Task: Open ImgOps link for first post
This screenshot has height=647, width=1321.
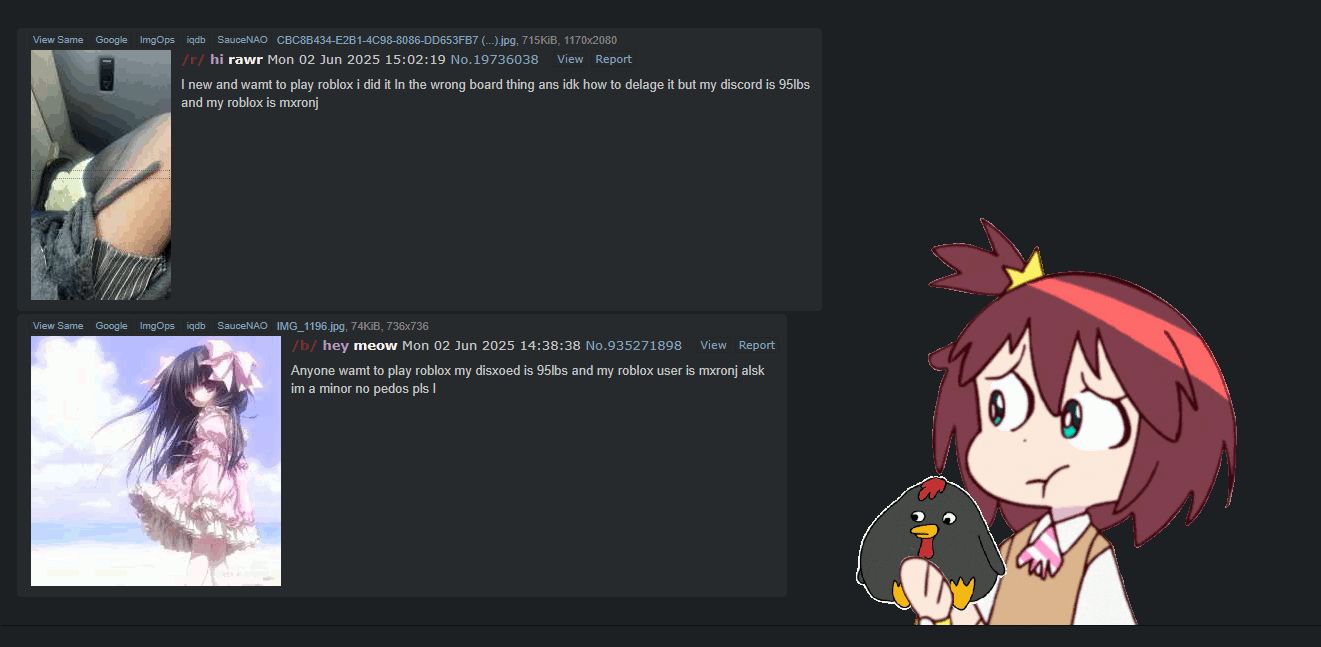Action: click(x=157, y=40)
